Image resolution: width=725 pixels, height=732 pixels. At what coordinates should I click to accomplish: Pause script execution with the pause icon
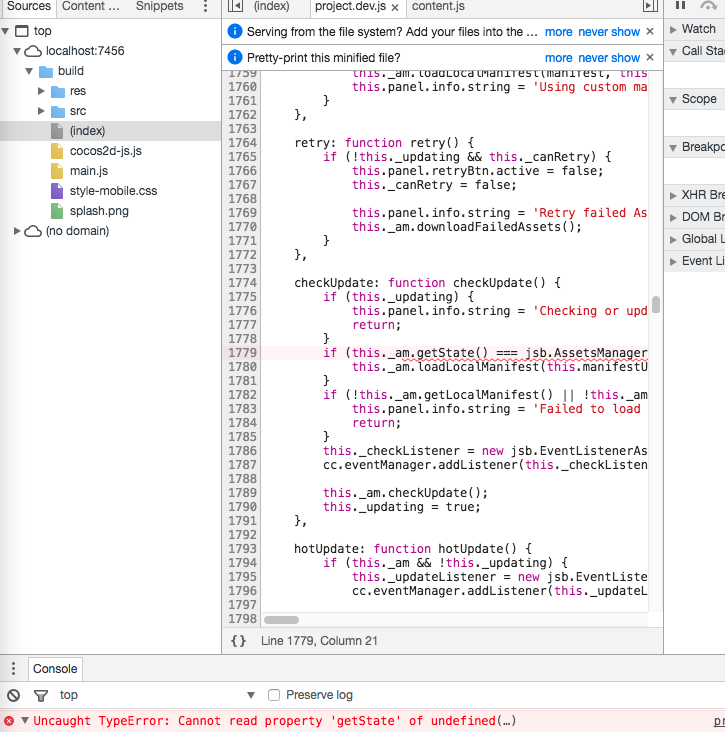[681, 6]
